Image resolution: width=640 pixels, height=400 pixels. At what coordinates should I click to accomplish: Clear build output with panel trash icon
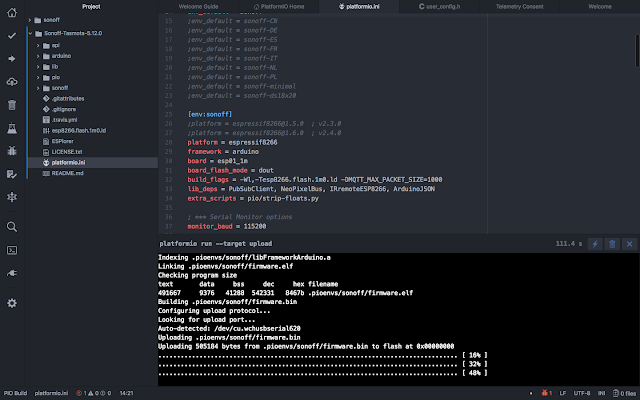[x=612, y=244]
